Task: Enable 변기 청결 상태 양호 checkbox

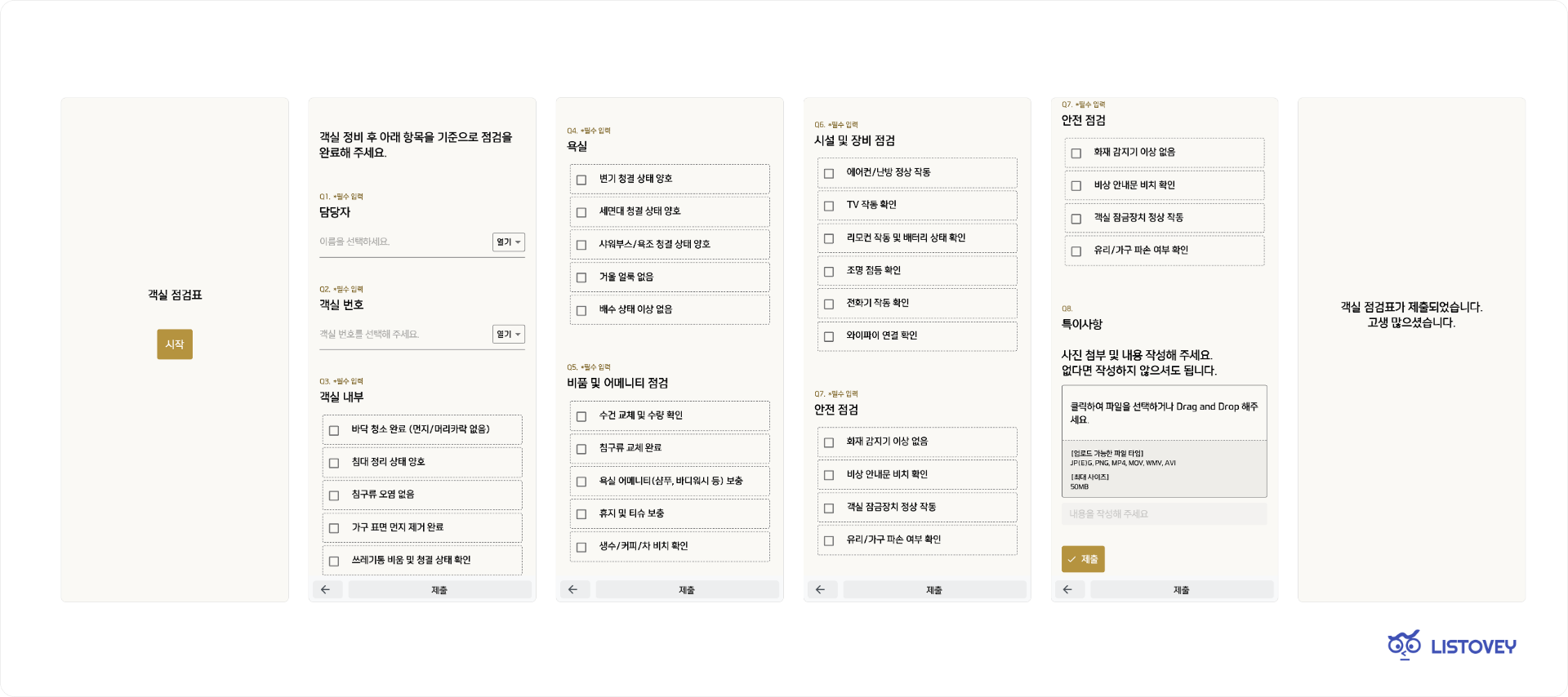Action: (x=581, y=180)
